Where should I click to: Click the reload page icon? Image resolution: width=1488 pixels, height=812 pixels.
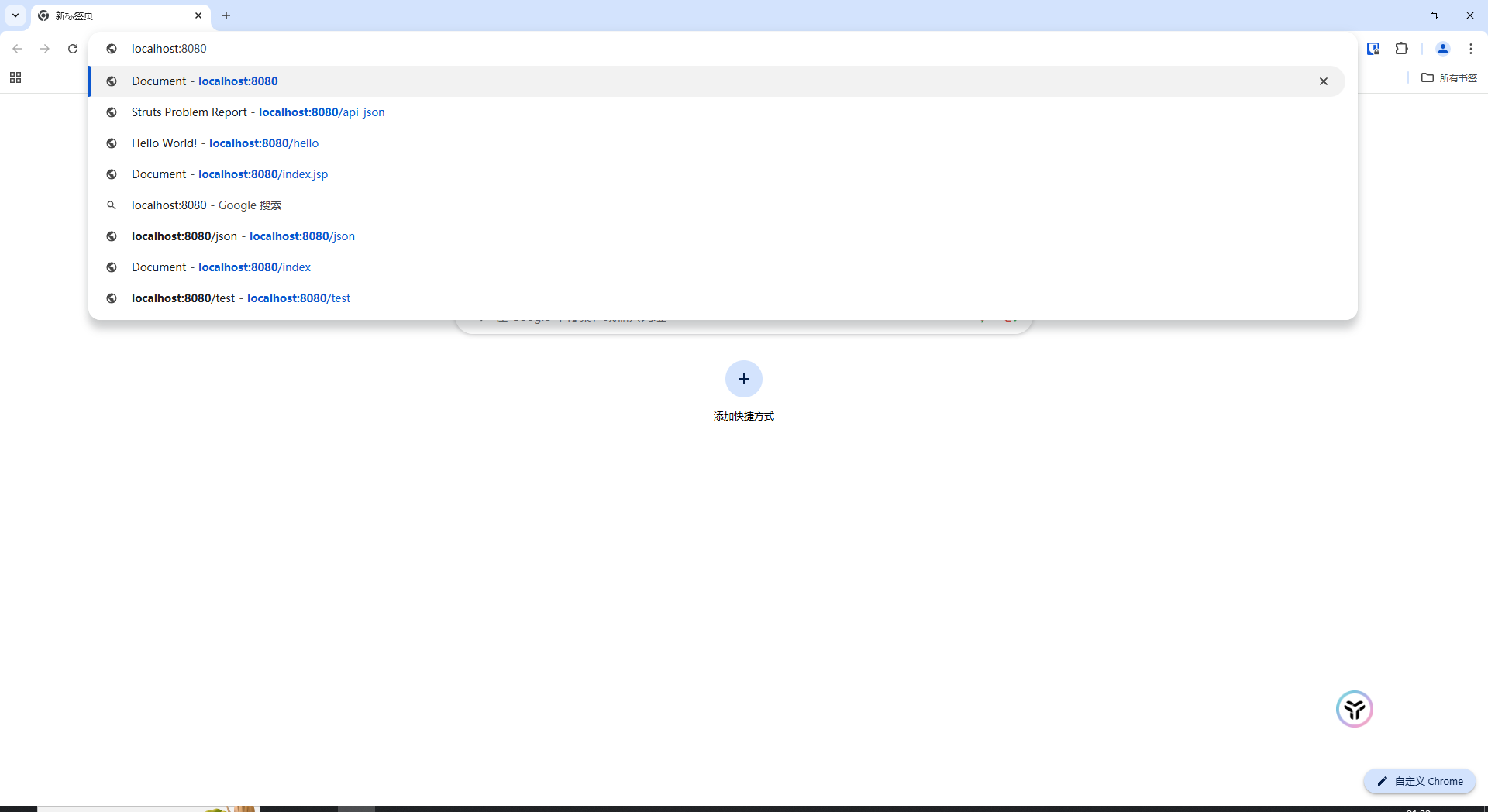coord(73,49)
